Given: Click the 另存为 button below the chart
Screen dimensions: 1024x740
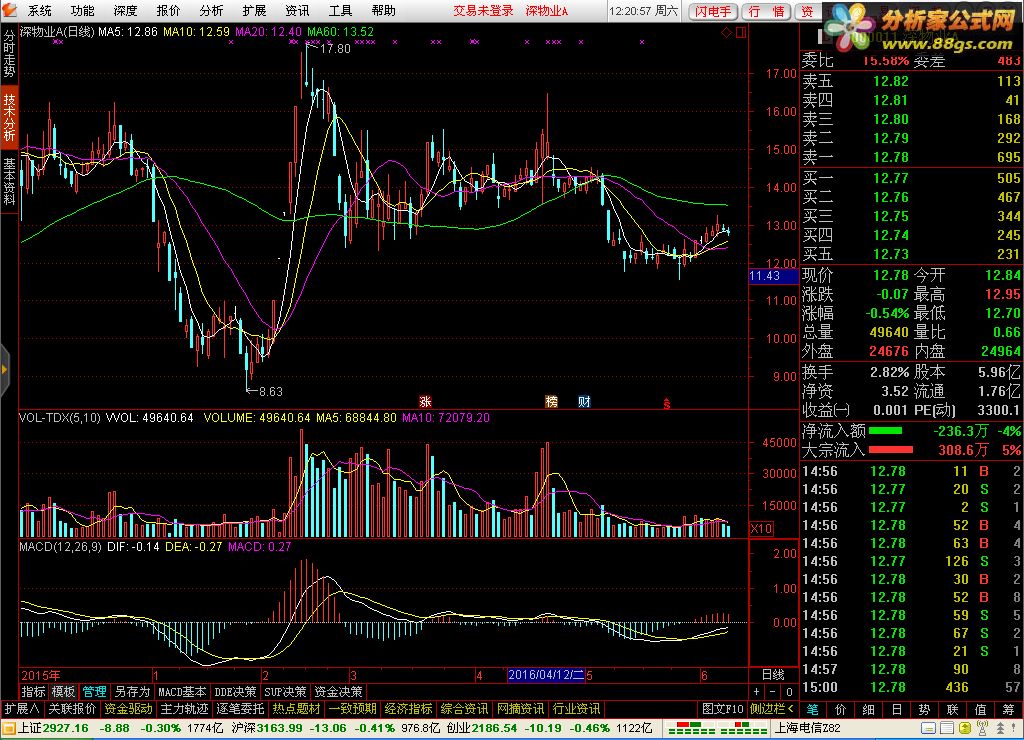Looking at the screenshot, I should point(132,692).
